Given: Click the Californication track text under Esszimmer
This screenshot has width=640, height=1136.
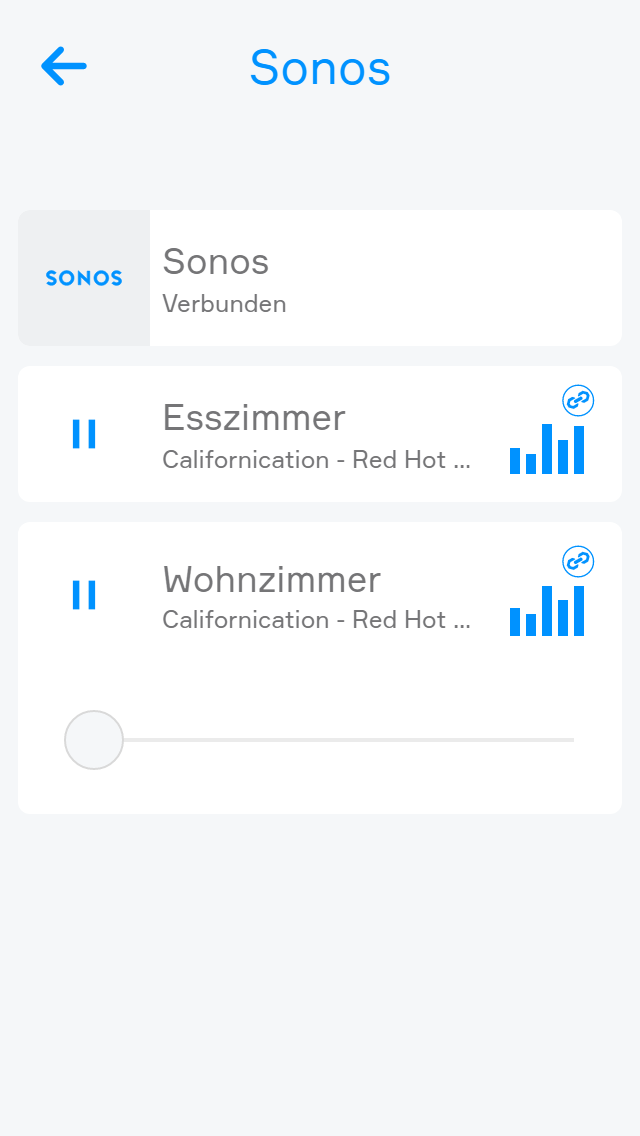Looking at the screenshot, I should [x=316, y=460].
